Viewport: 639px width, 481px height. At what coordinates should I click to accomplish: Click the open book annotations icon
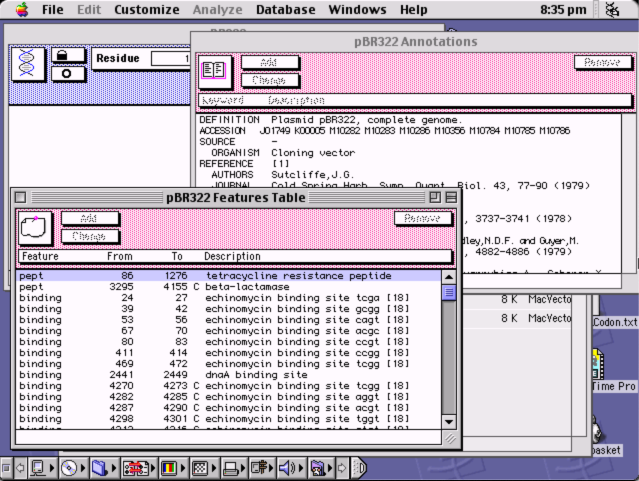pyautogui.click(x=216, y=71)
